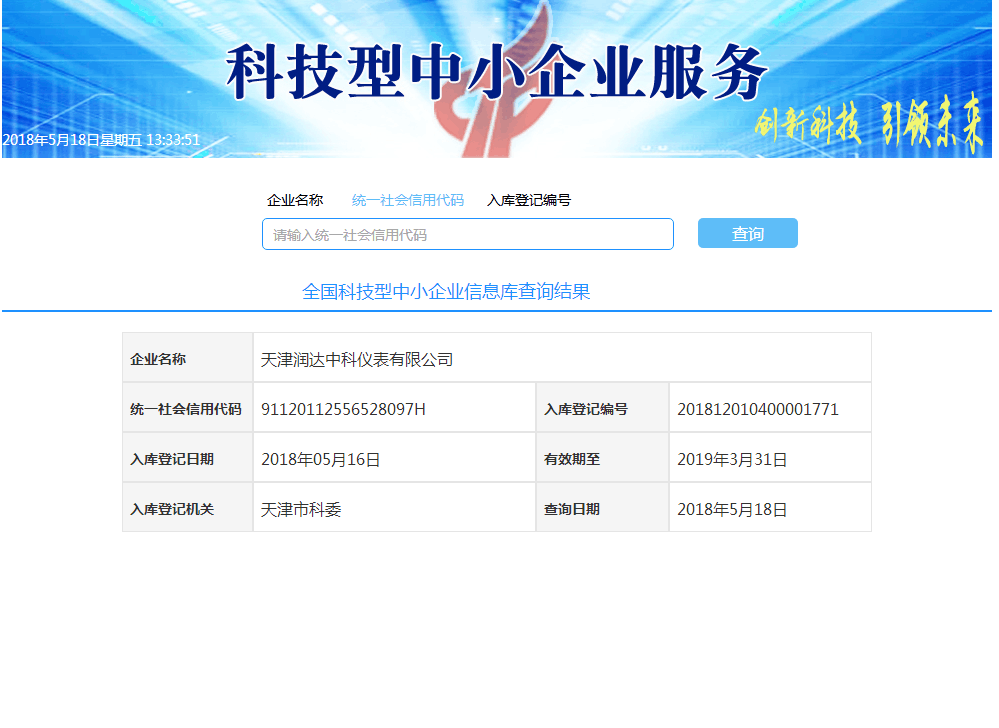This screenshot has width=999, height=728.
Task: Click the 企业名称 table label cell
Action: click(187, 357)
